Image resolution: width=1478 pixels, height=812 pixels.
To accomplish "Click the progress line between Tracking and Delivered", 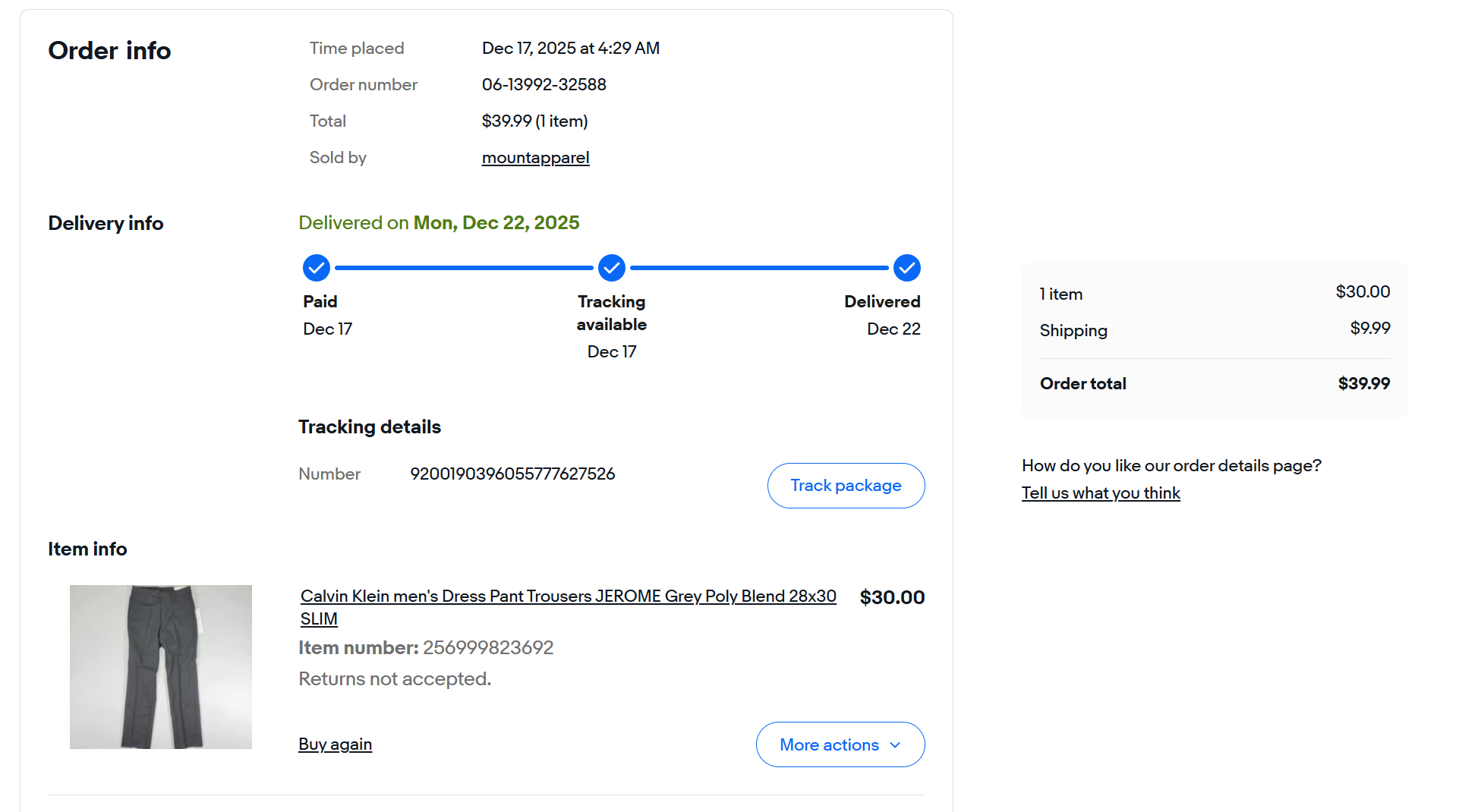I will [759, 268].
